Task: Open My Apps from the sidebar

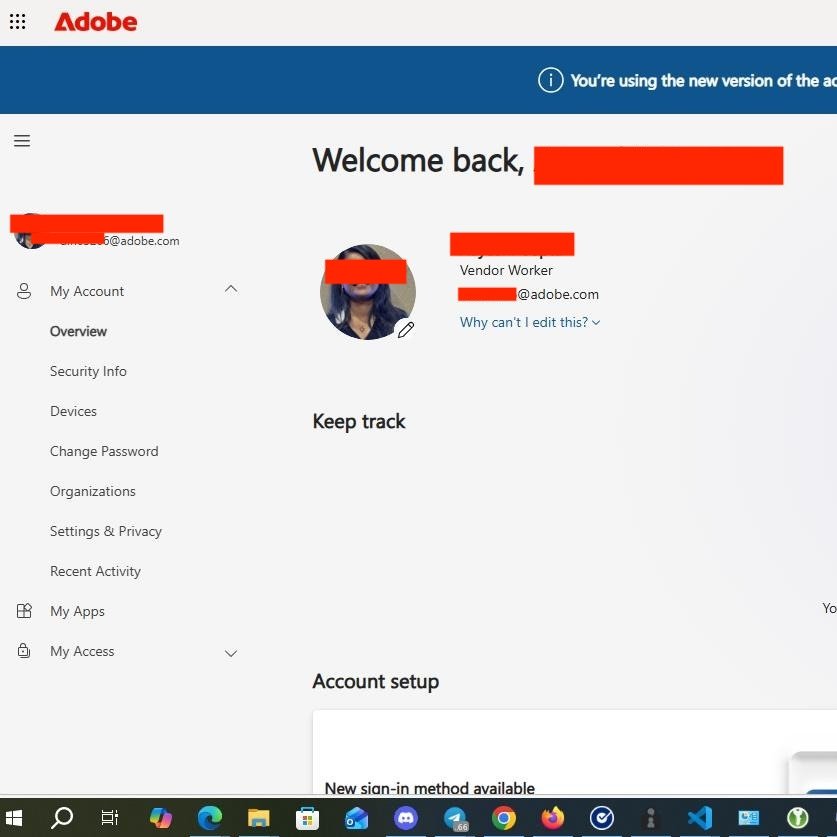Action: 77,611
